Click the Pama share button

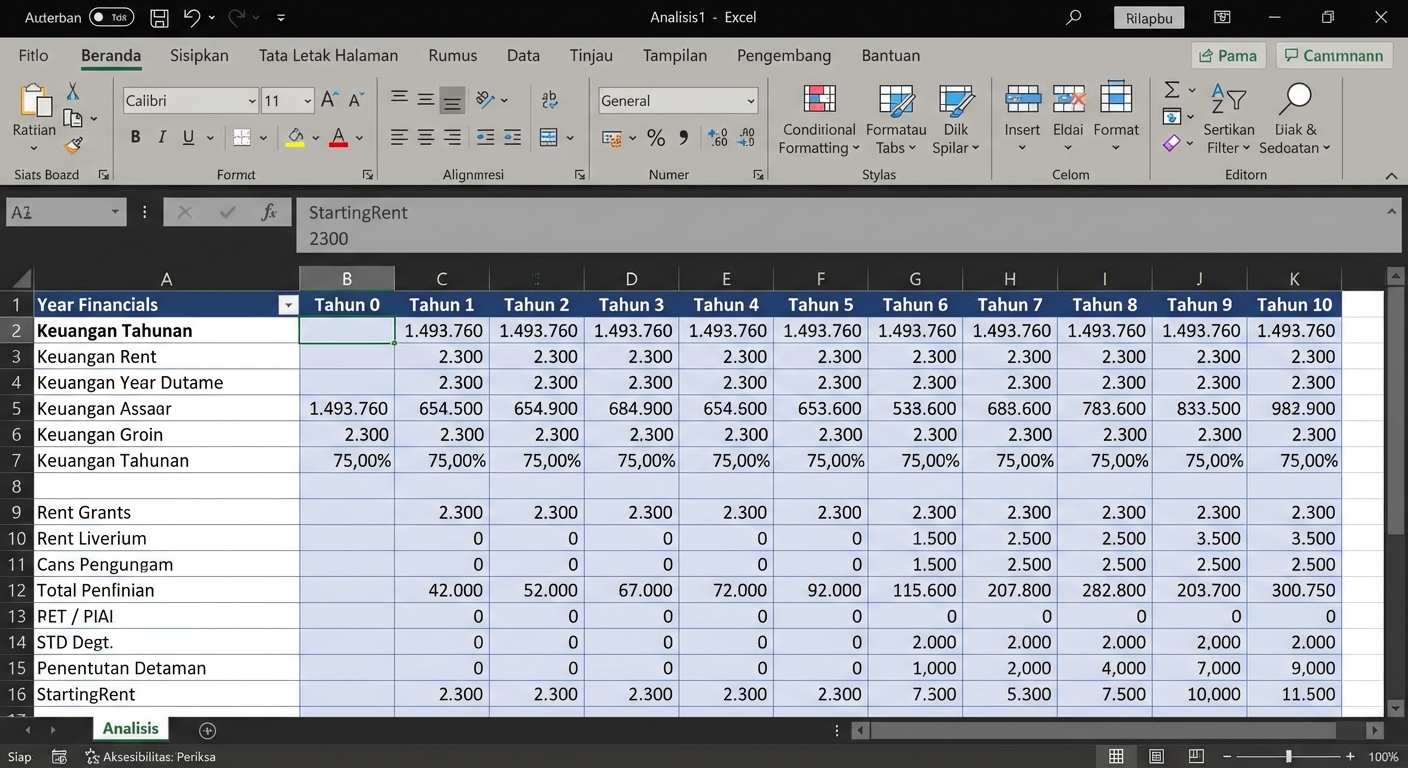1228,56
